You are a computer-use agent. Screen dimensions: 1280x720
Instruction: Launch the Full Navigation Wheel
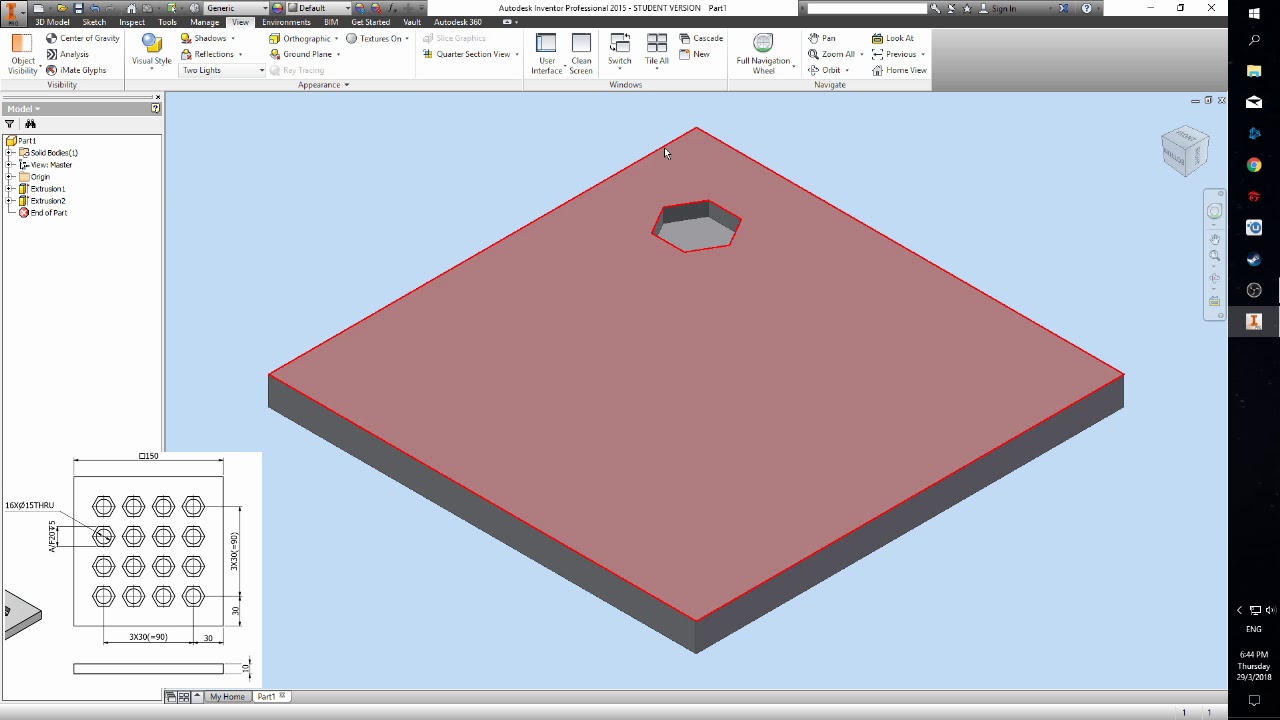[763, 54]
